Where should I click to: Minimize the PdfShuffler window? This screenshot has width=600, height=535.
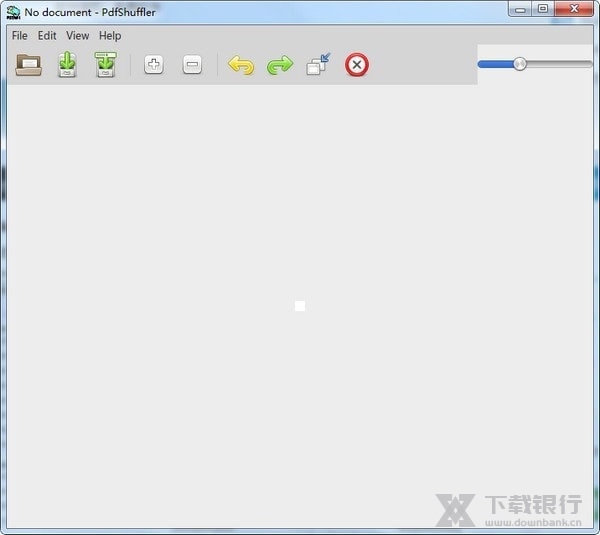tap(520, 9)
